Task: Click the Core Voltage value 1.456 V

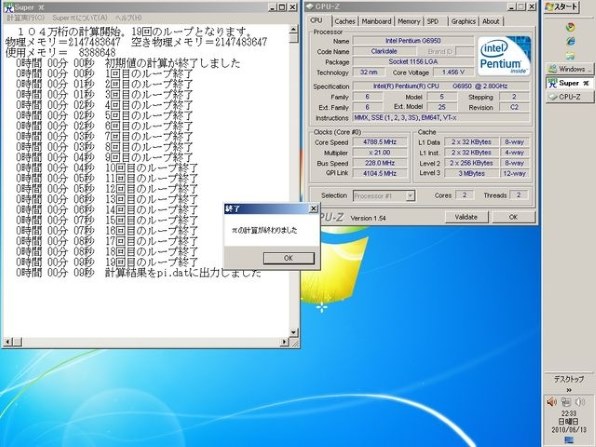Action: tap(453, 72)
